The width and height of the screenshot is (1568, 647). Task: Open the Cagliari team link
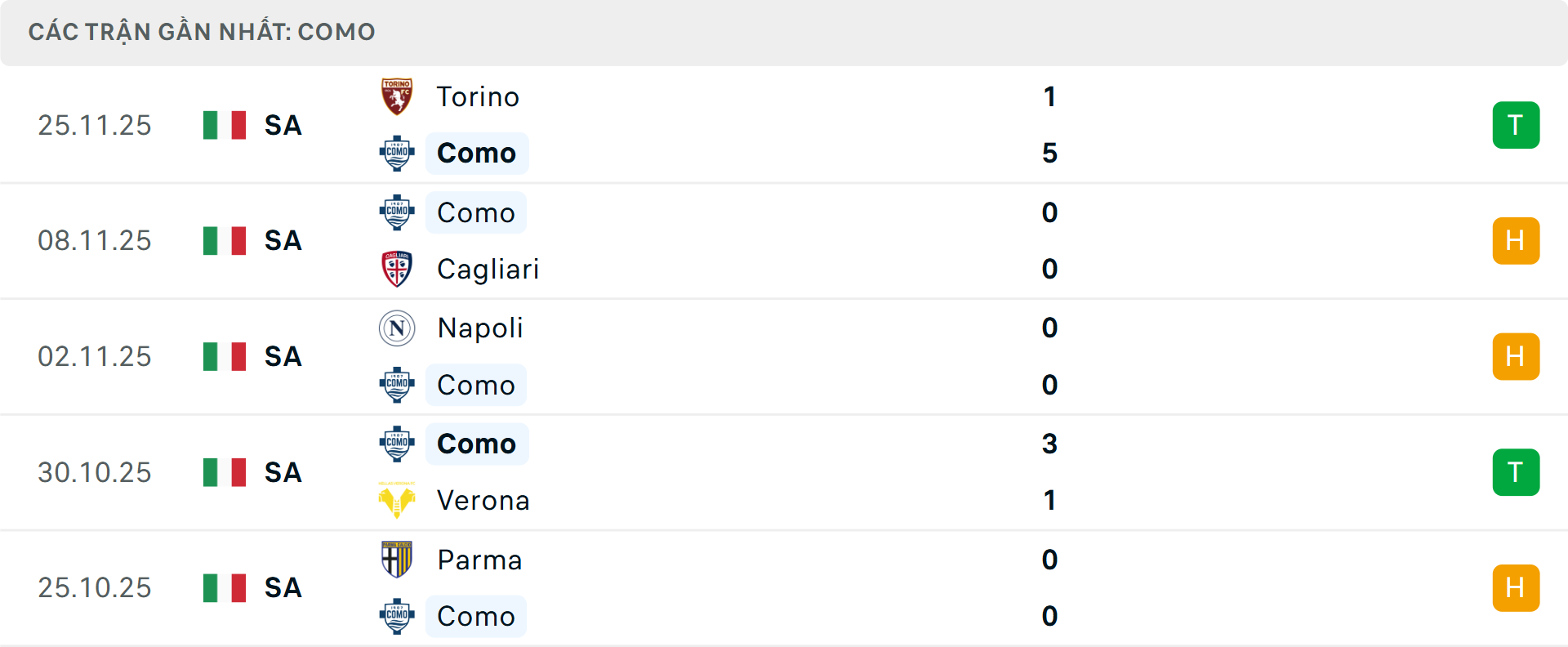488,269
